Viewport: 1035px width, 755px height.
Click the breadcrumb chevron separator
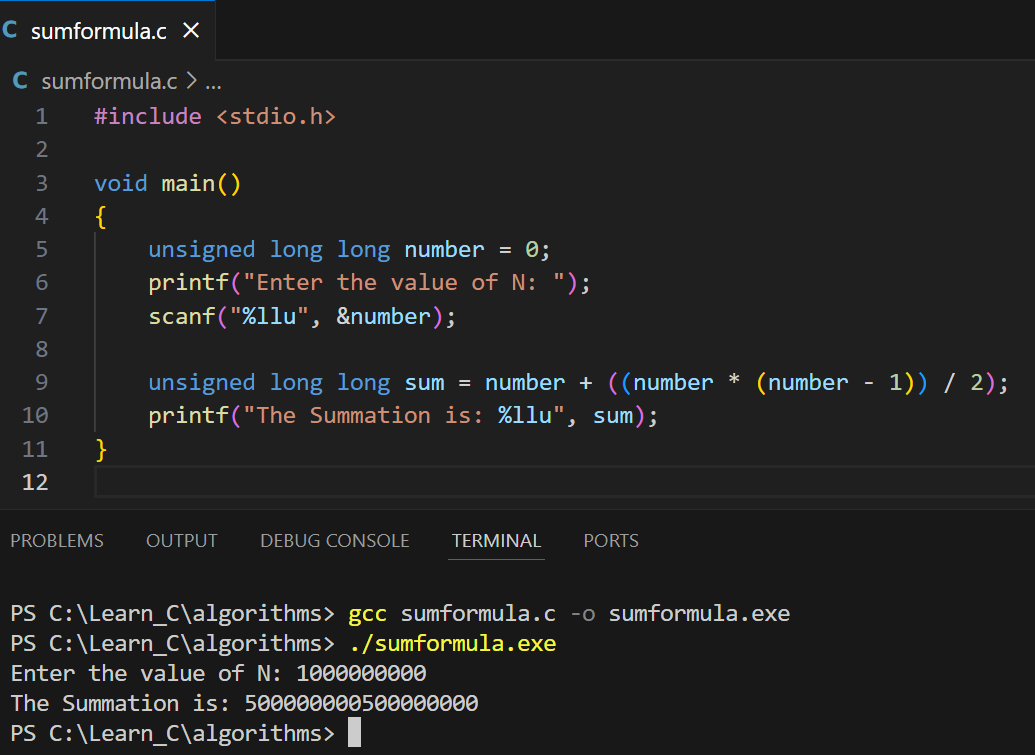pyautogui.click(x=191, y=81)
